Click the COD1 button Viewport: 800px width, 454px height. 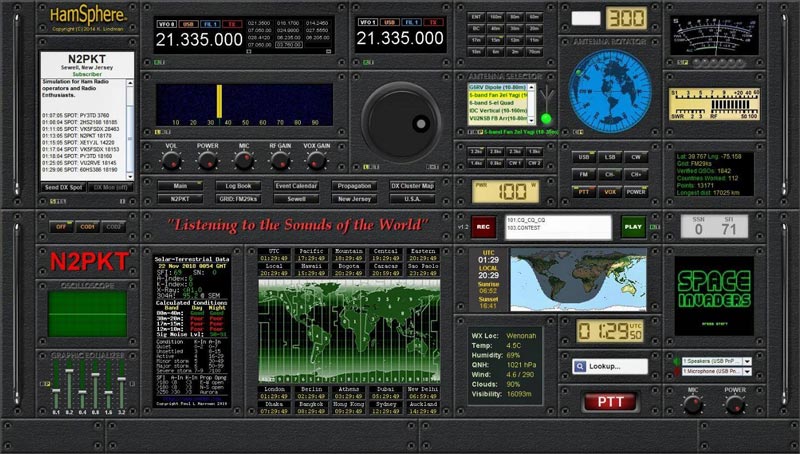(87, 227)
